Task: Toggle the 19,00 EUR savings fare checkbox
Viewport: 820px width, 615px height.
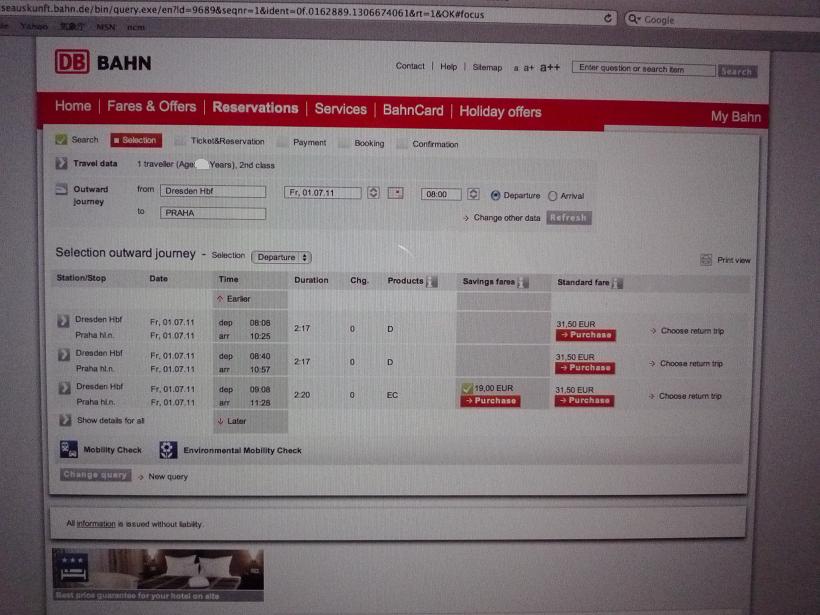Action: [467, 388]
